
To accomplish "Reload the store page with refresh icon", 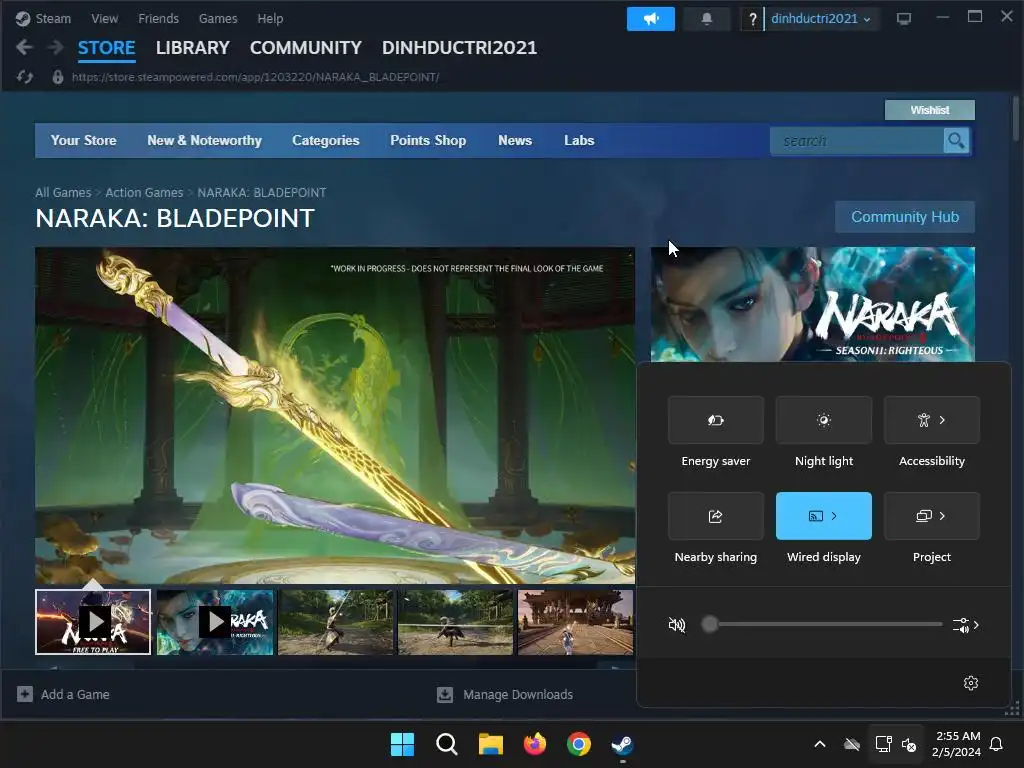I will click(x=25, y=77).
